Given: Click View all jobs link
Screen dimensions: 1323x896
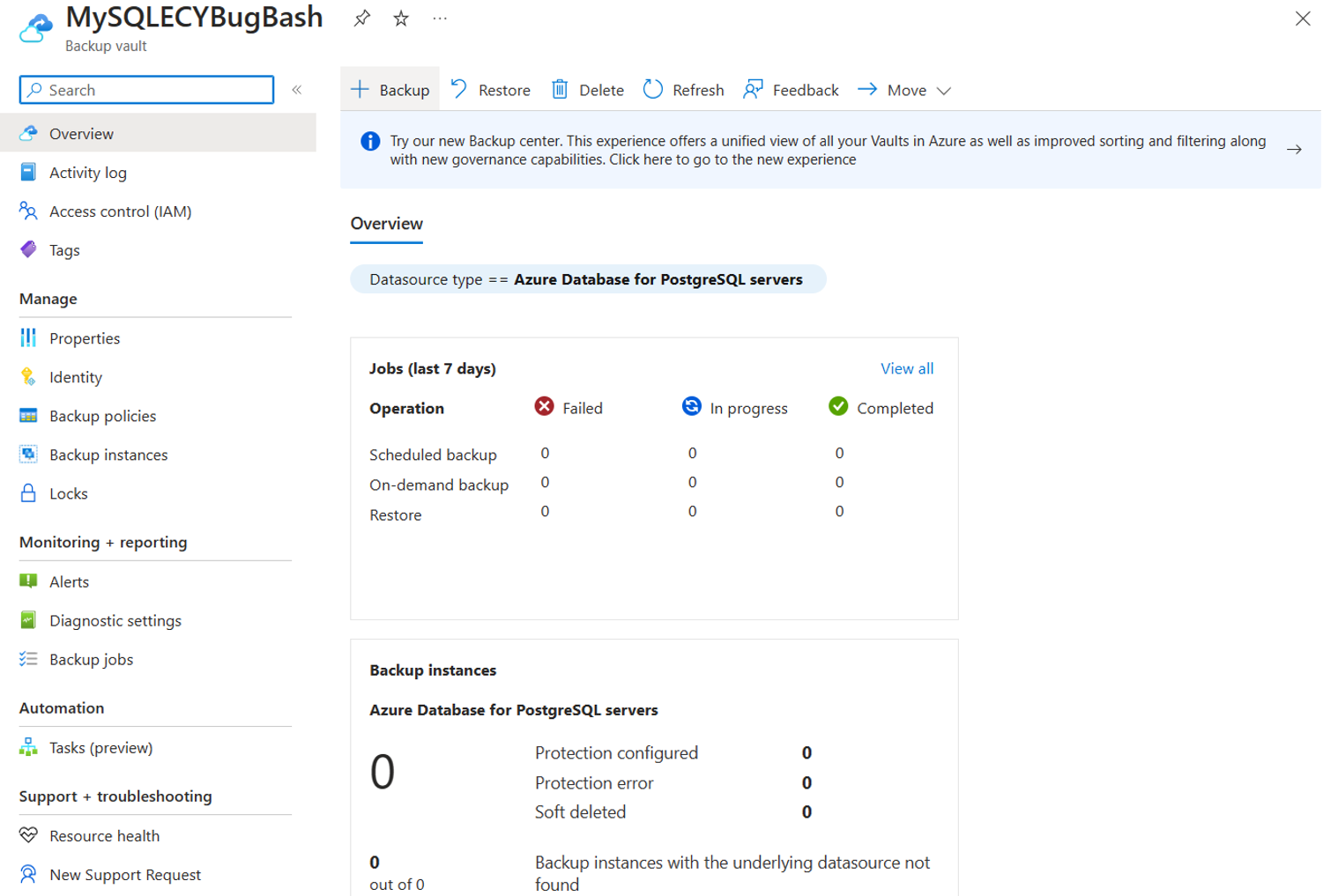Looking at the screenshot, I should click(x=907, y=368).
